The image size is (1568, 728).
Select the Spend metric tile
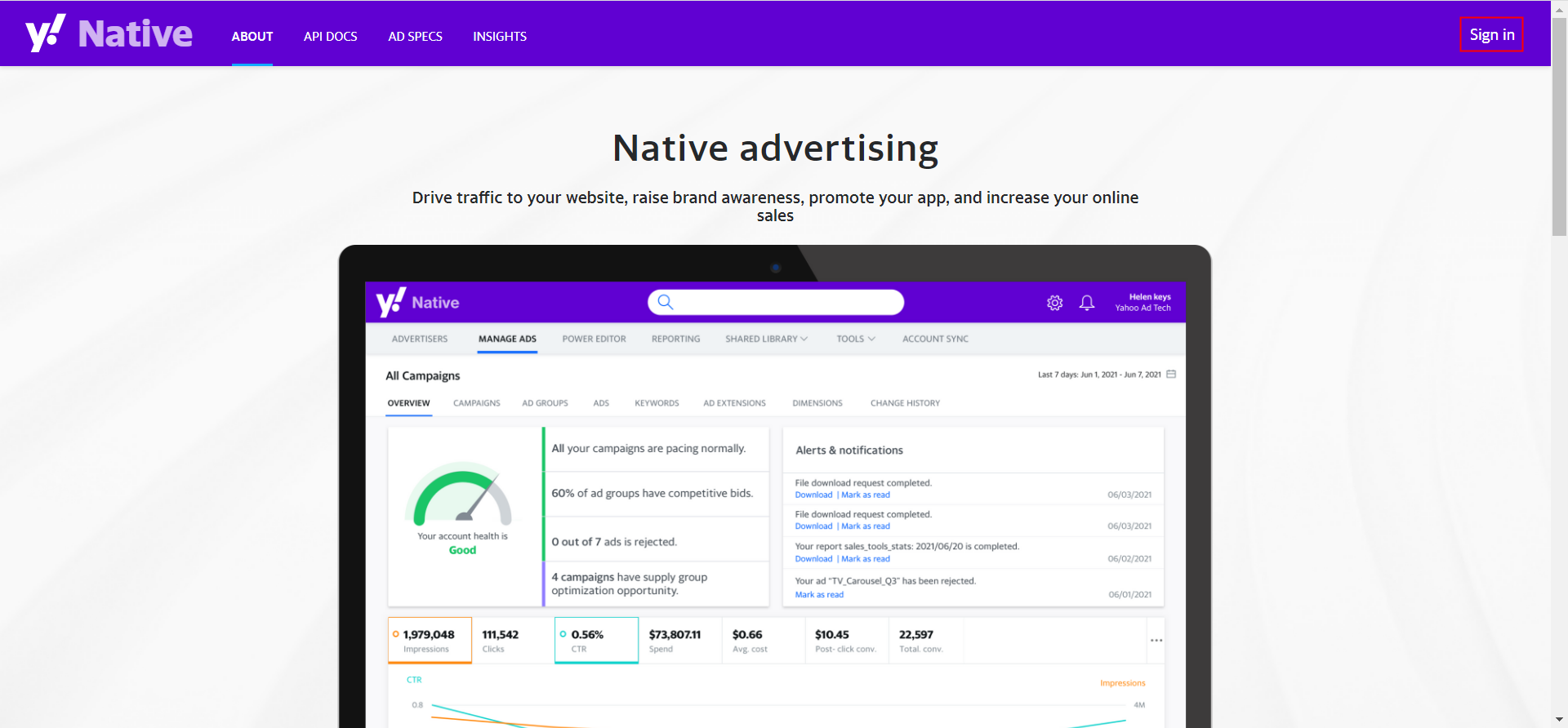tap(680, 641)
